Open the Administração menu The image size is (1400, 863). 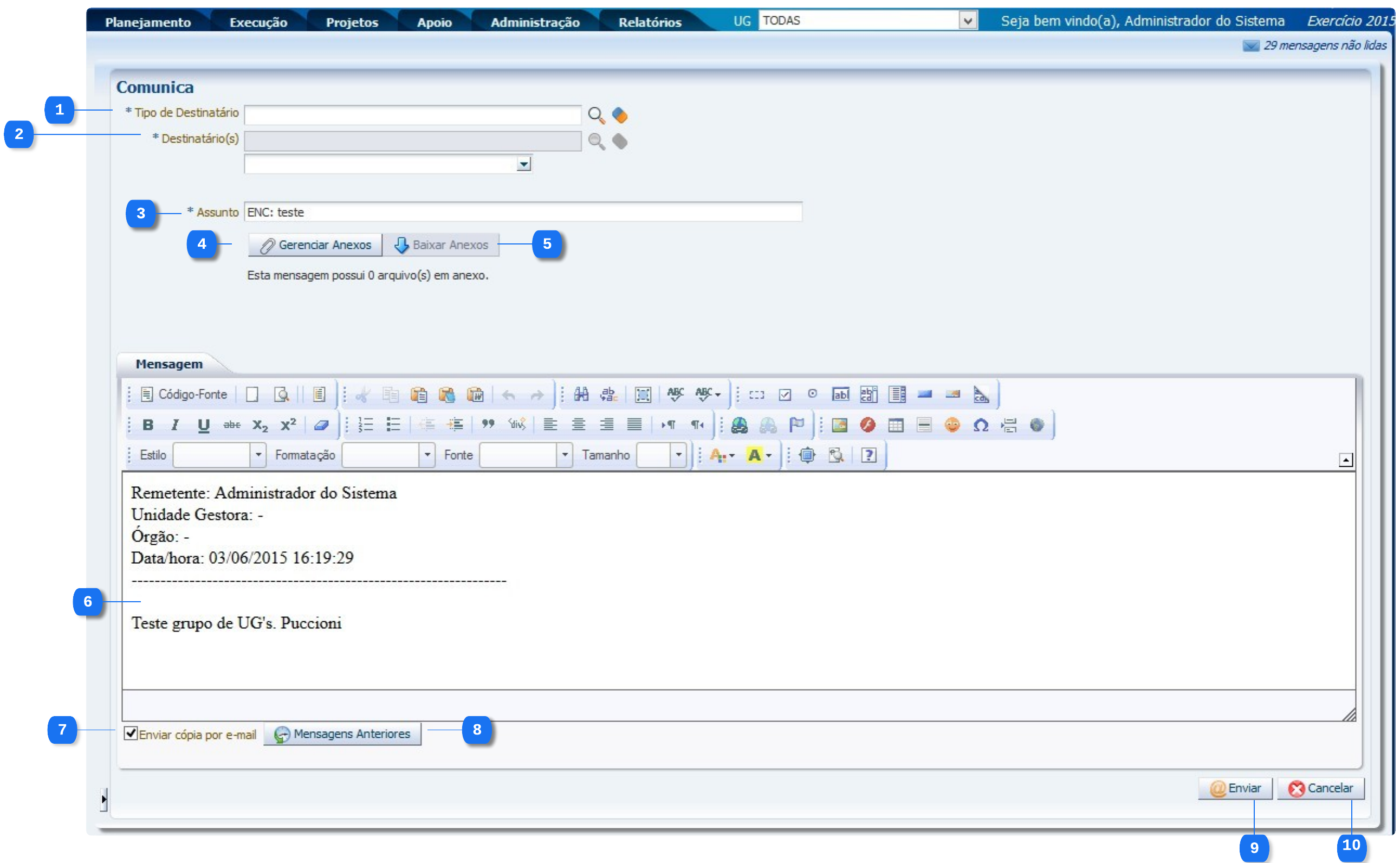click(x=535, y=22)
